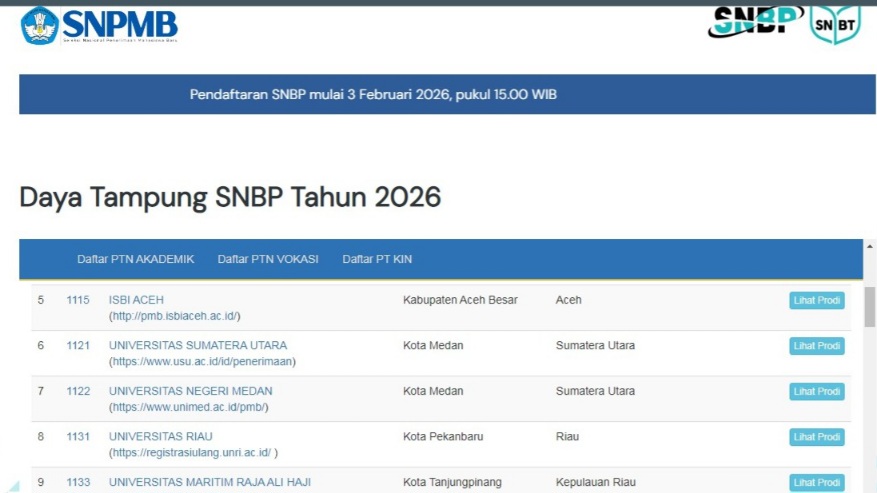Click code 1115 link
The width and height of the screenshot is (877, 493).
(x=78, y=300)
